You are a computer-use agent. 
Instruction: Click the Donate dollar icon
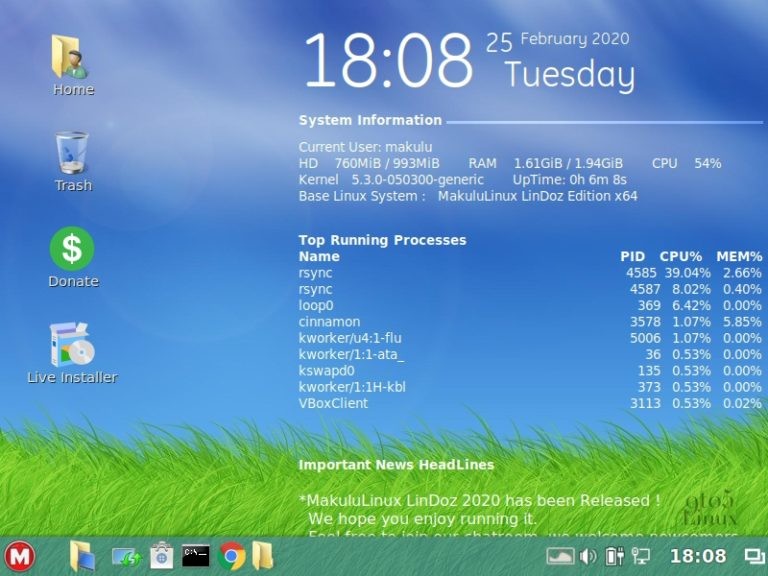pyautogui.click(x=72, y=249)
